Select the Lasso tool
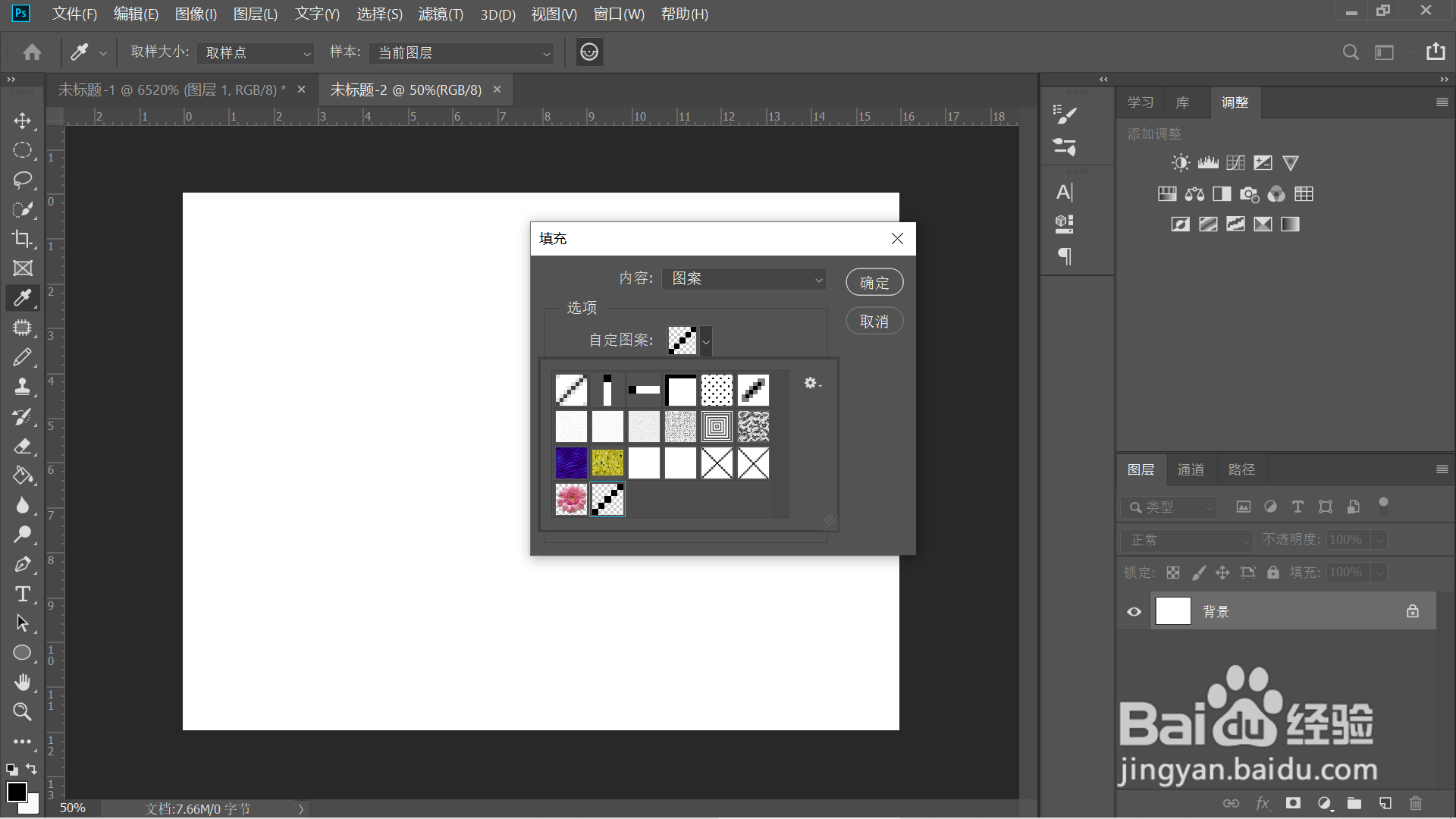 coord(23,180)
